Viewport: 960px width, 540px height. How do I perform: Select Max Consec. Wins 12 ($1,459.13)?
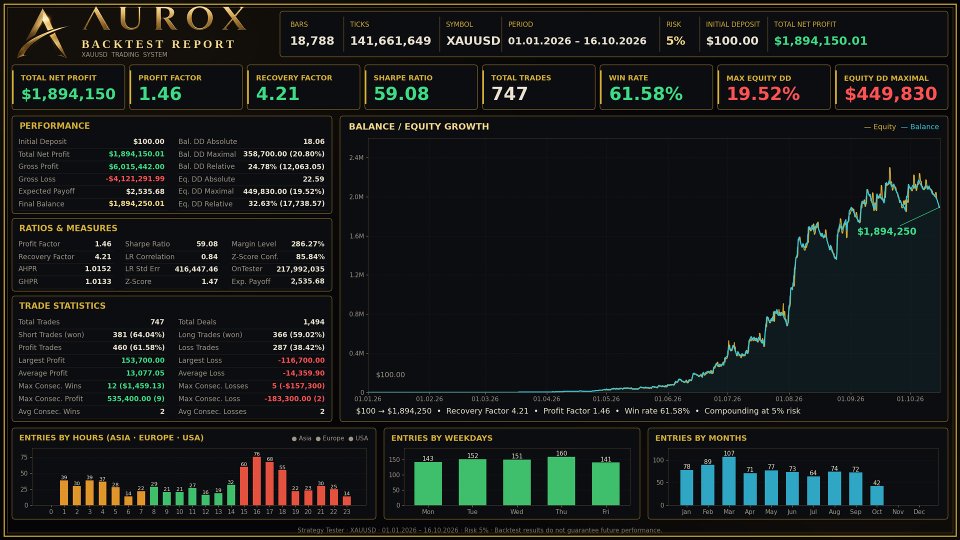(136, 386)
